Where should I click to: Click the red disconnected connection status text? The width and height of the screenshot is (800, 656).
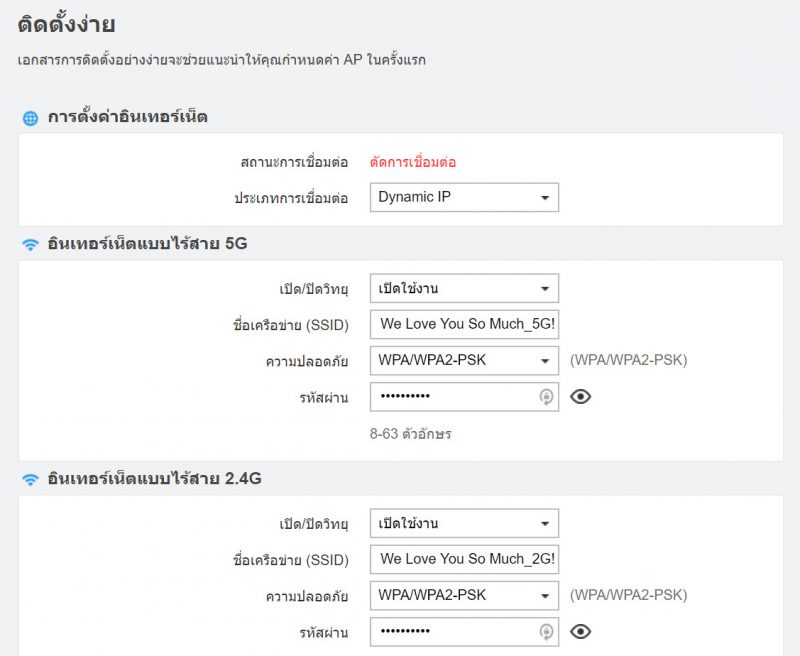[413, 162]
